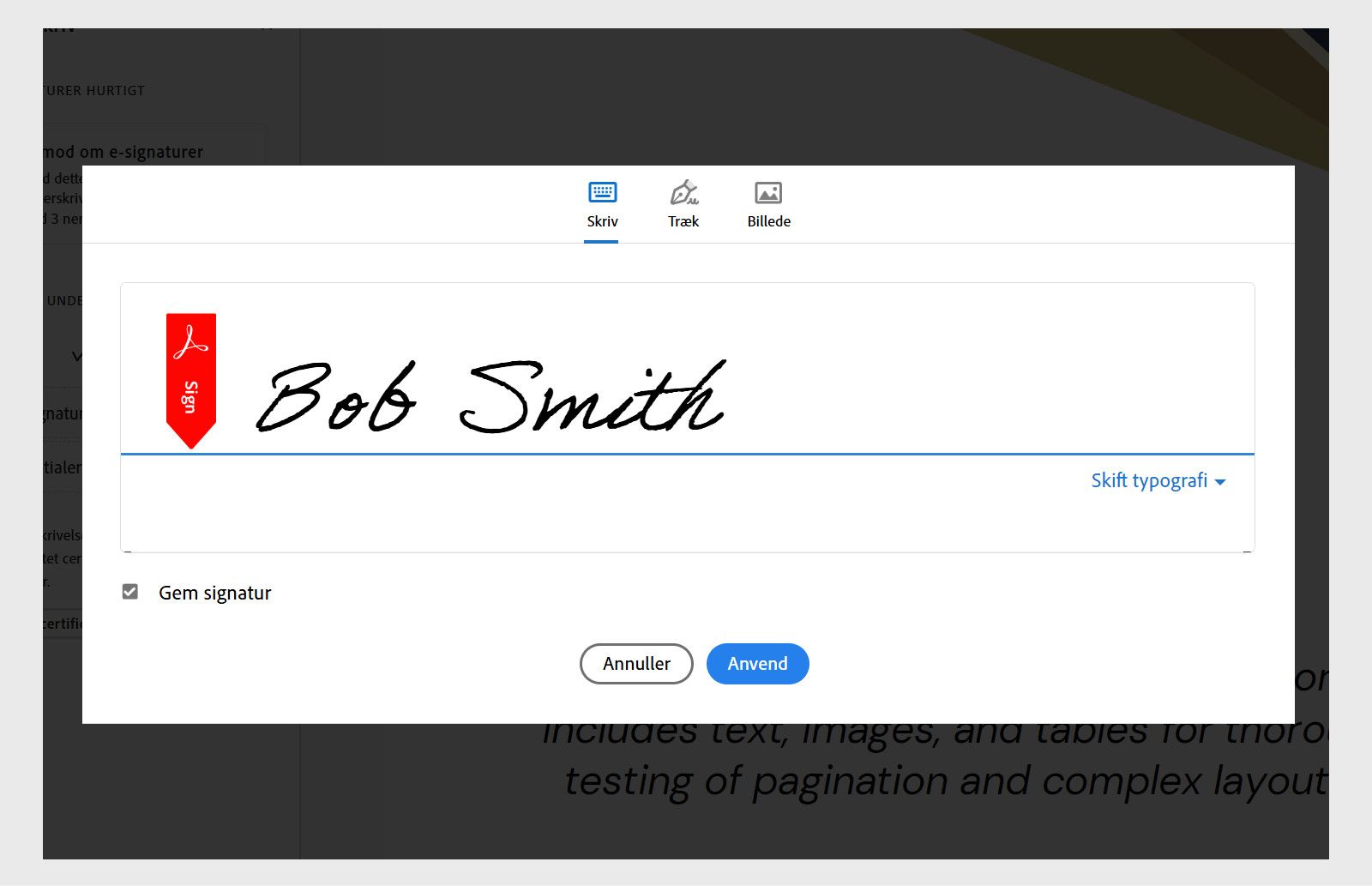The height and width of the screenshot is (886, 1372).
Task: Select the fountain pen icon above Træk
Action: coord(683,192)
